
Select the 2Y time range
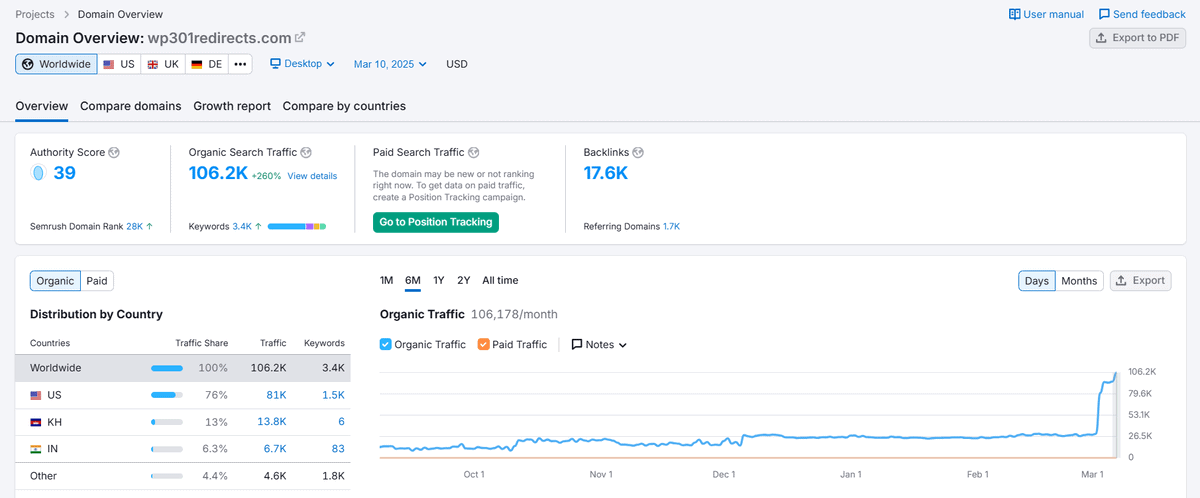pyautogui.click(x=464, y=280)
